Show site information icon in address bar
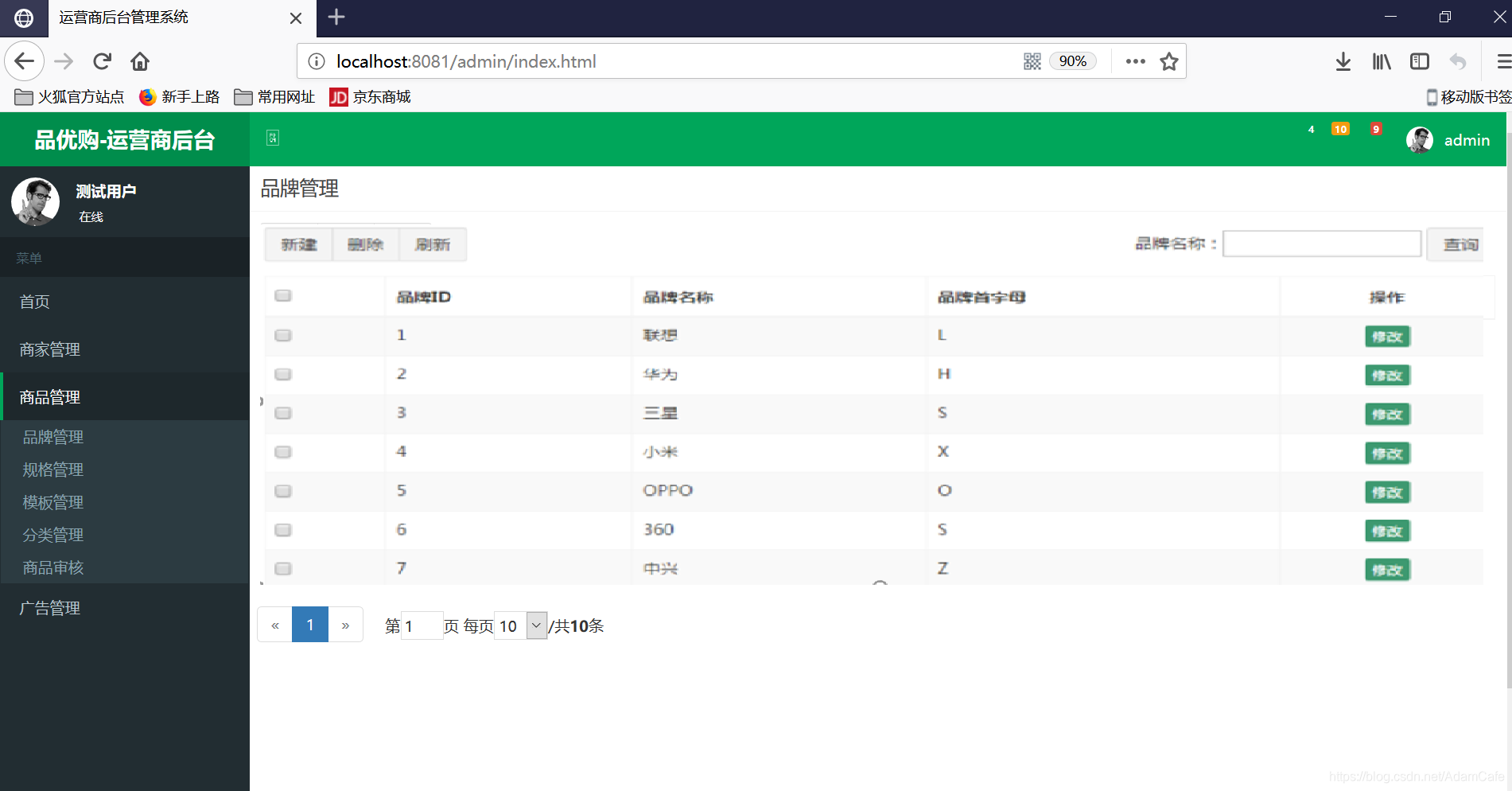The image size is (1512, 791). (317, 61)
